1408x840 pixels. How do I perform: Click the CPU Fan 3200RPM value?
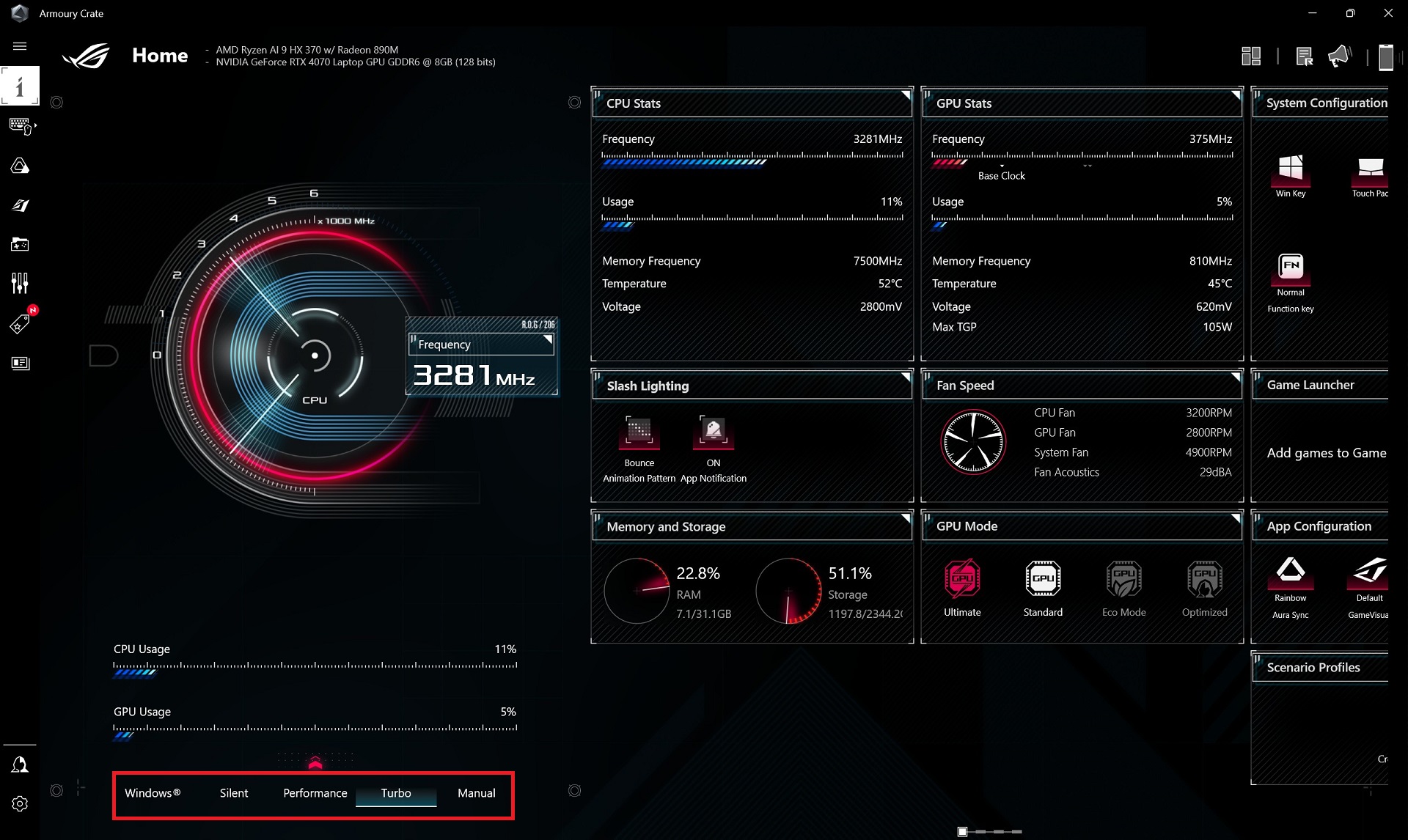pos(1209,413)
